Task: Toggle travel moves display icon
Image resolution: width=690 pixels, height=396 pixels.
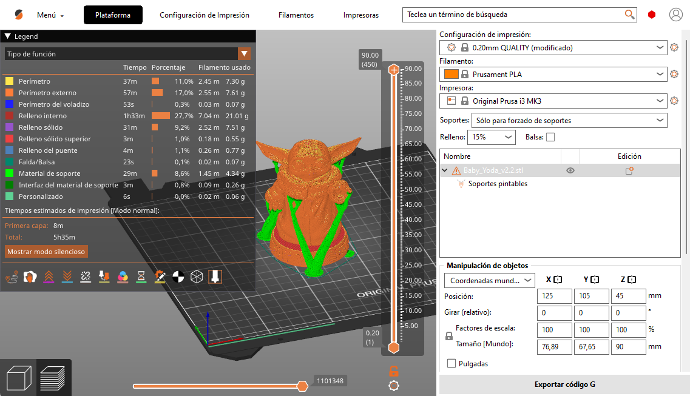Action: (12, 277)
